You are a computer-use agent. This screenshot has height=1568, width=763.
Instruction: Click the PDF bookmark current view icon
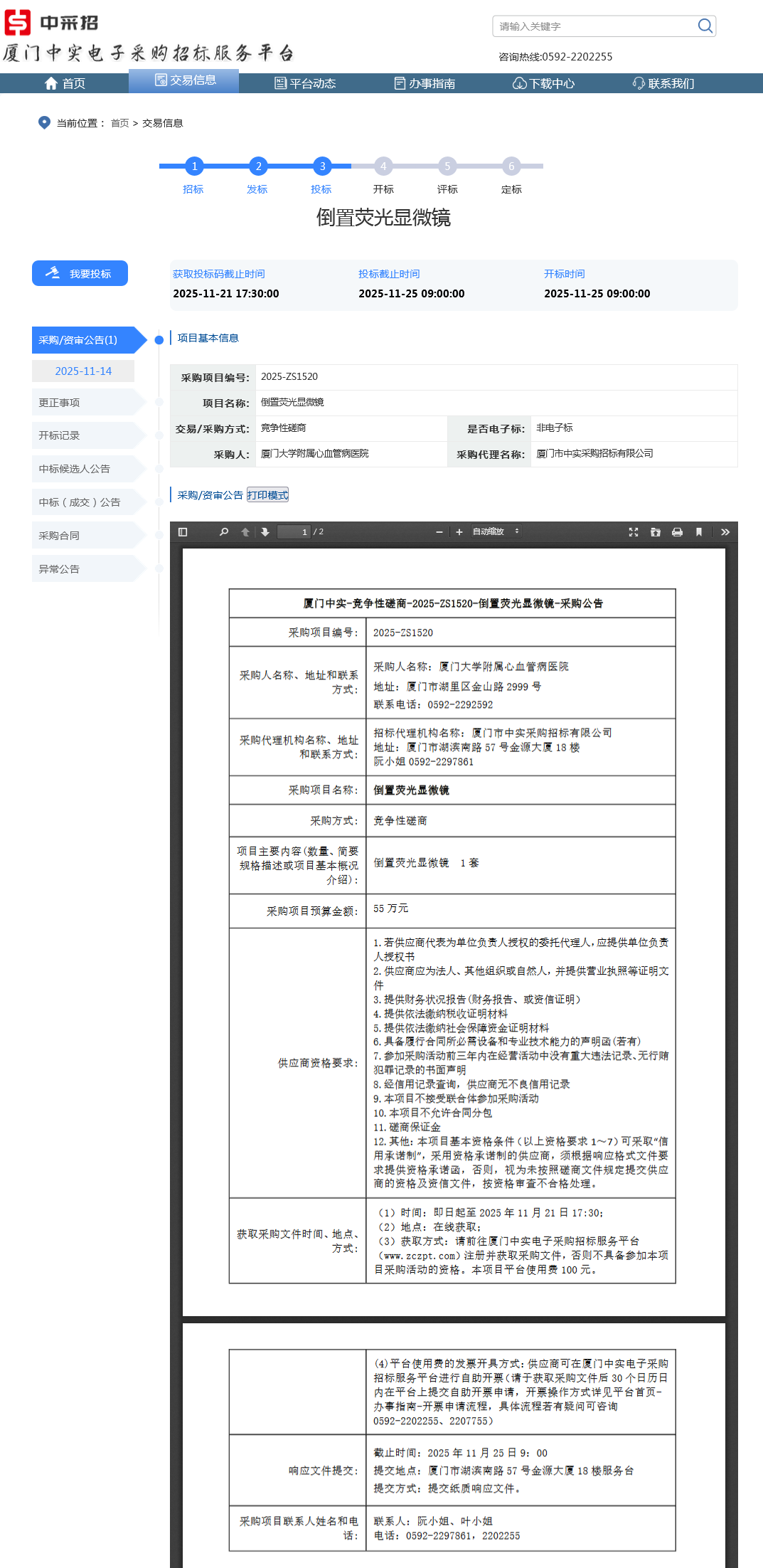[x=699, y=532]
